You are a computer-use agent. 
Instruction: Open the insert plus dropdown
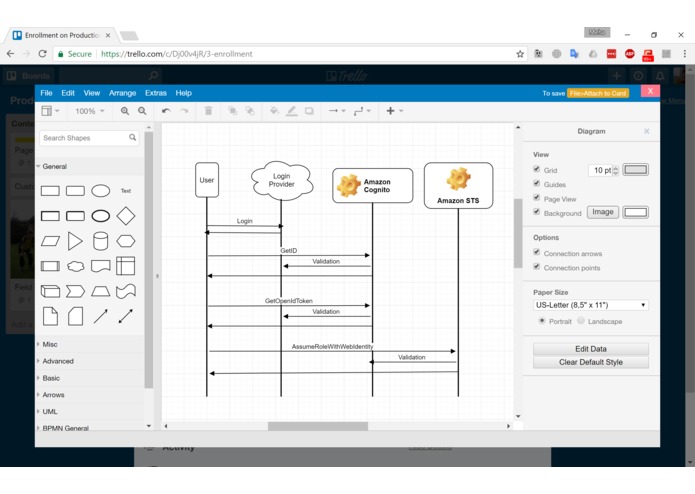(394, 111)
